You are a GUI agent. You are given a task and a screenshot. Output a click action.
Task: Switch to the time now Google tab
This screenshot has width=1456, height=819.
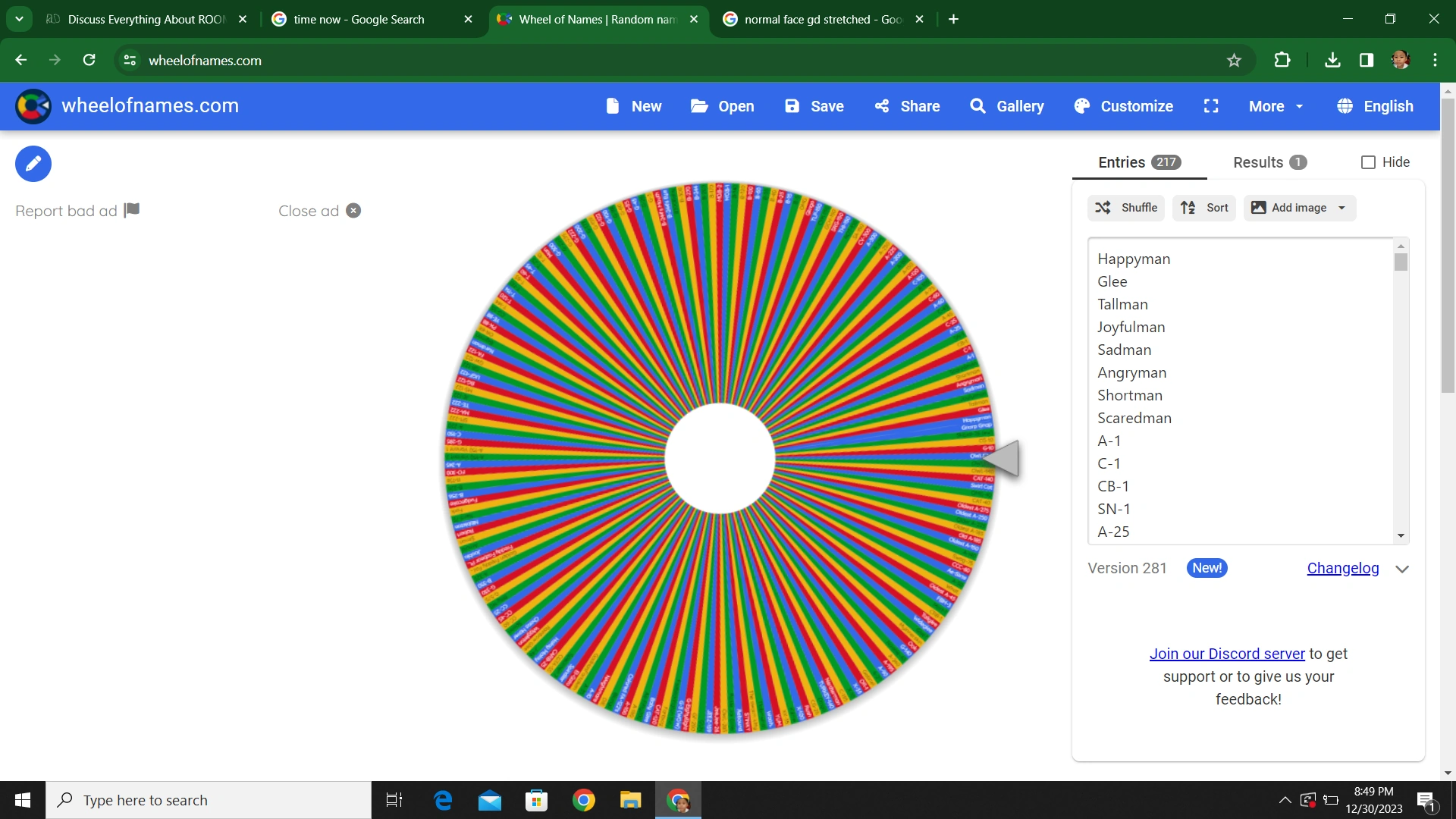359,20
